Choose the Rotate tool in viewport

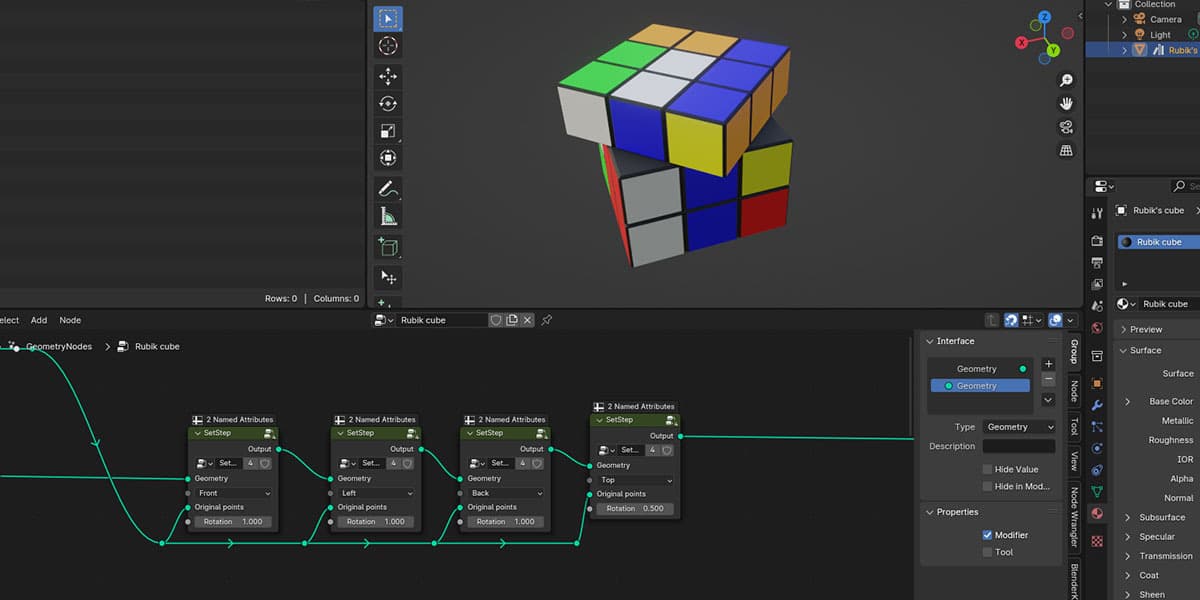click(388, 104)
